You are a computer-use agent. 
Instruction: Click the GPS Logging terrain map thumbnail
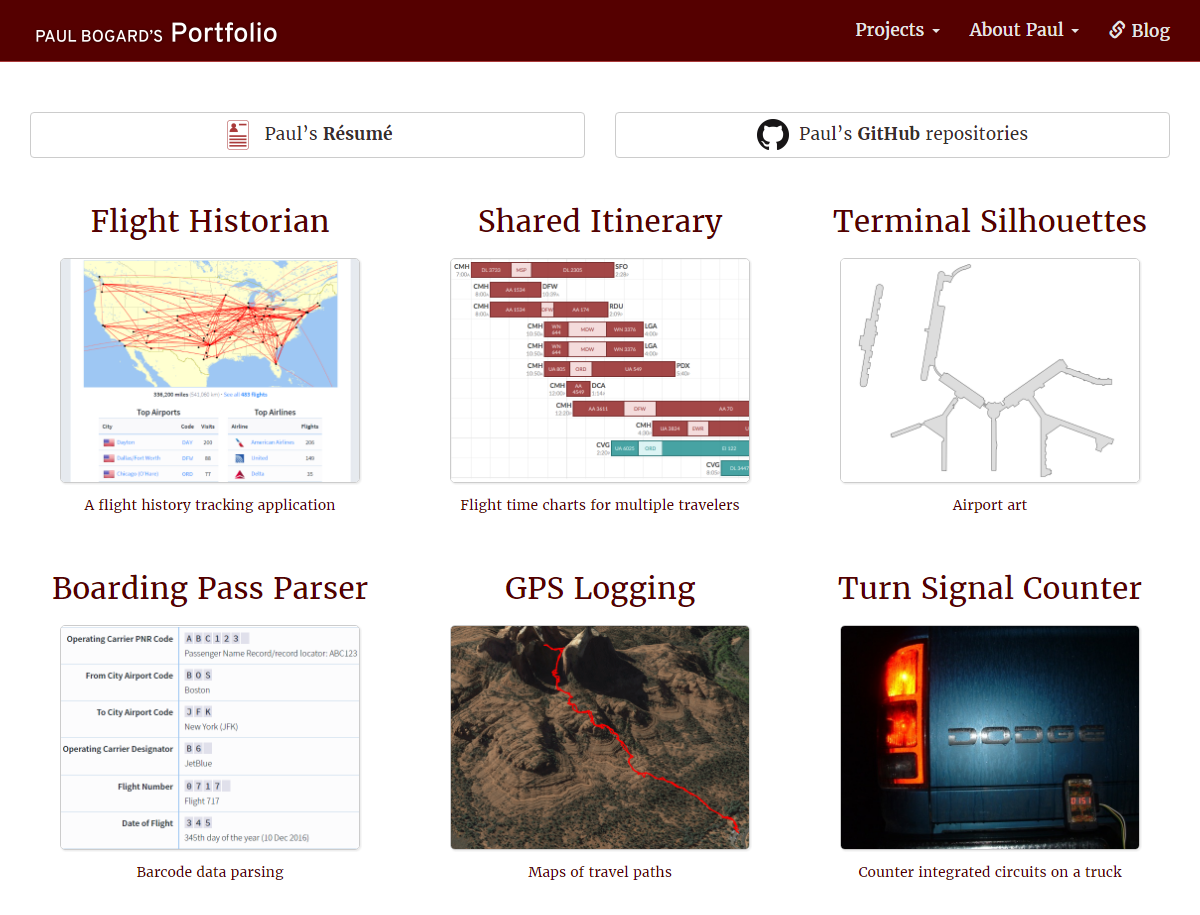[600, 738]
